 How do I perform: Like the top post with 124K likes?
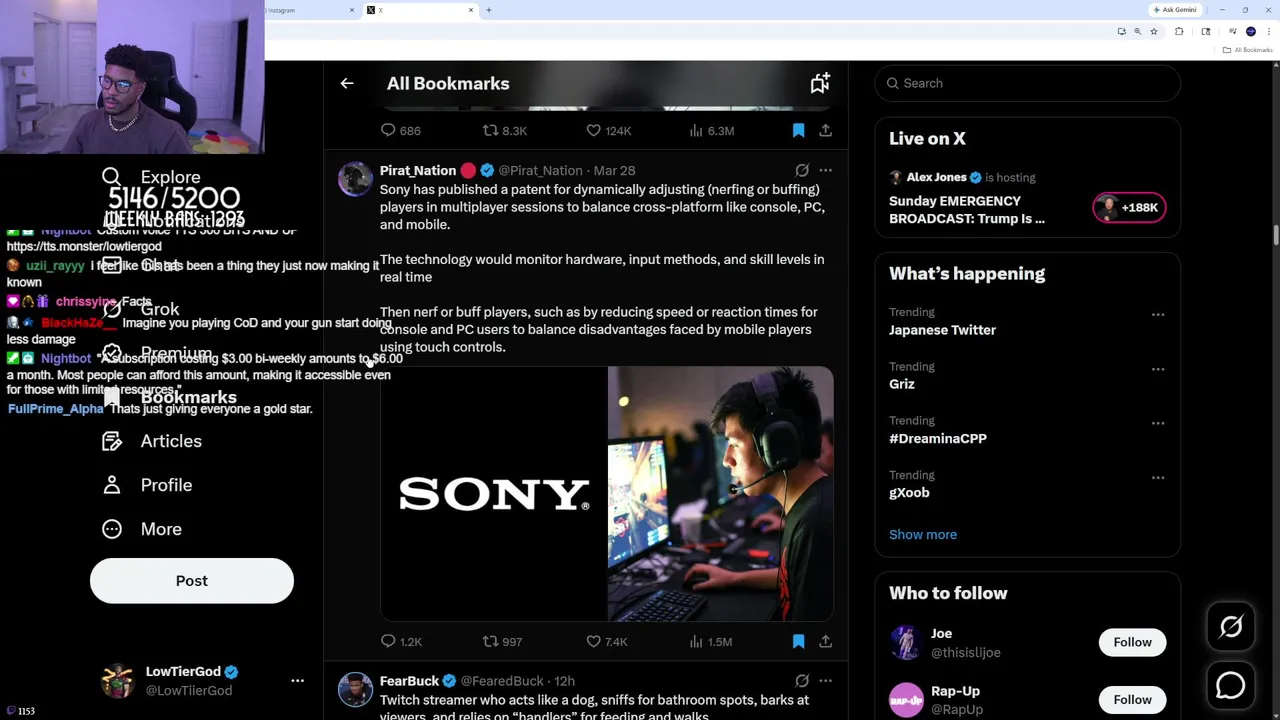click(x=608, y=131)
